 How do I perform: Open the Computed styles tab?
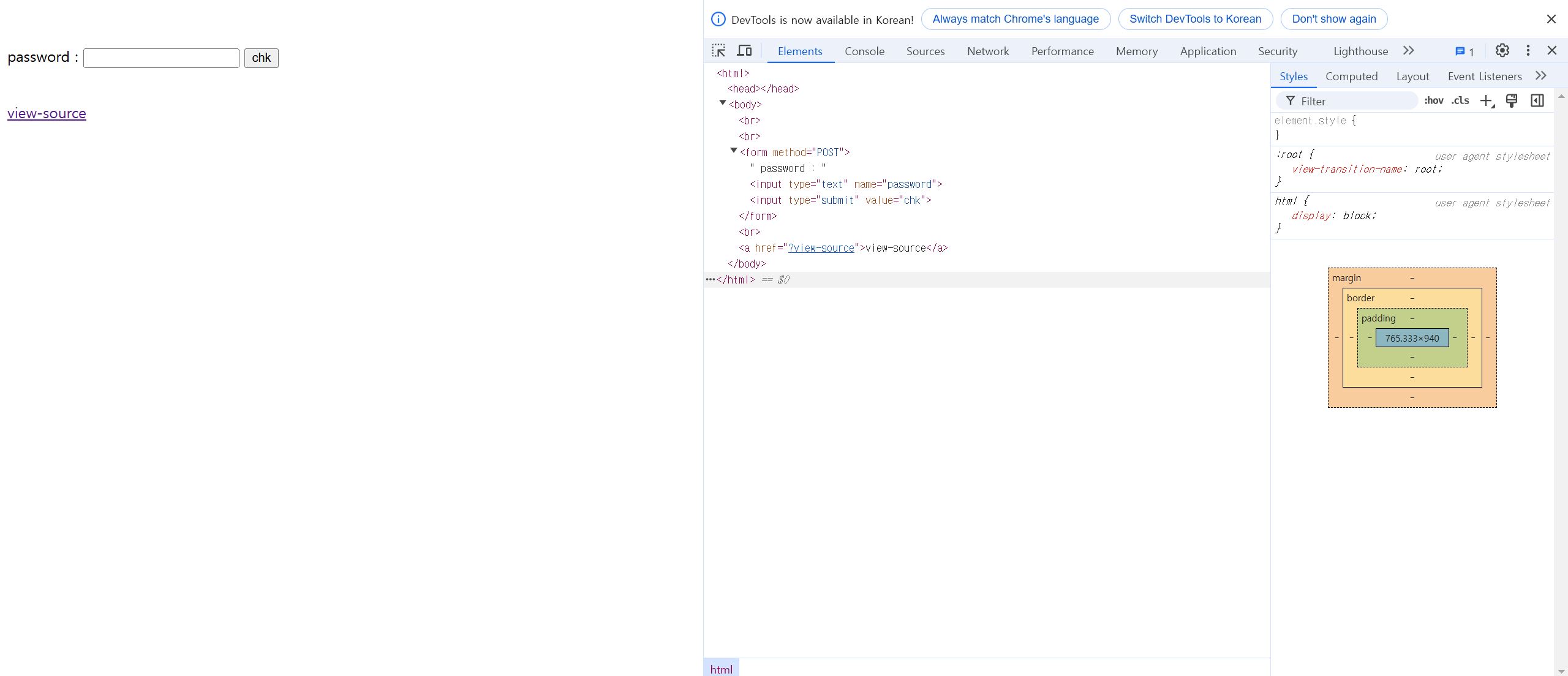pos(1351,77)
